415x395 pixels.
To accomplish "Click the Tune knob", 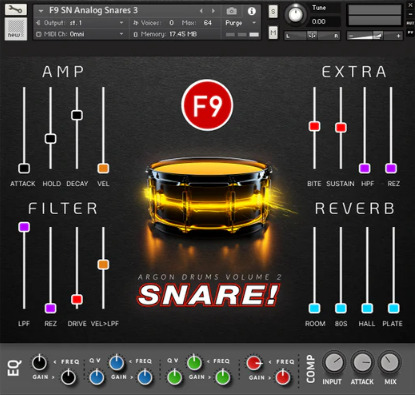I will pos(295,15).
